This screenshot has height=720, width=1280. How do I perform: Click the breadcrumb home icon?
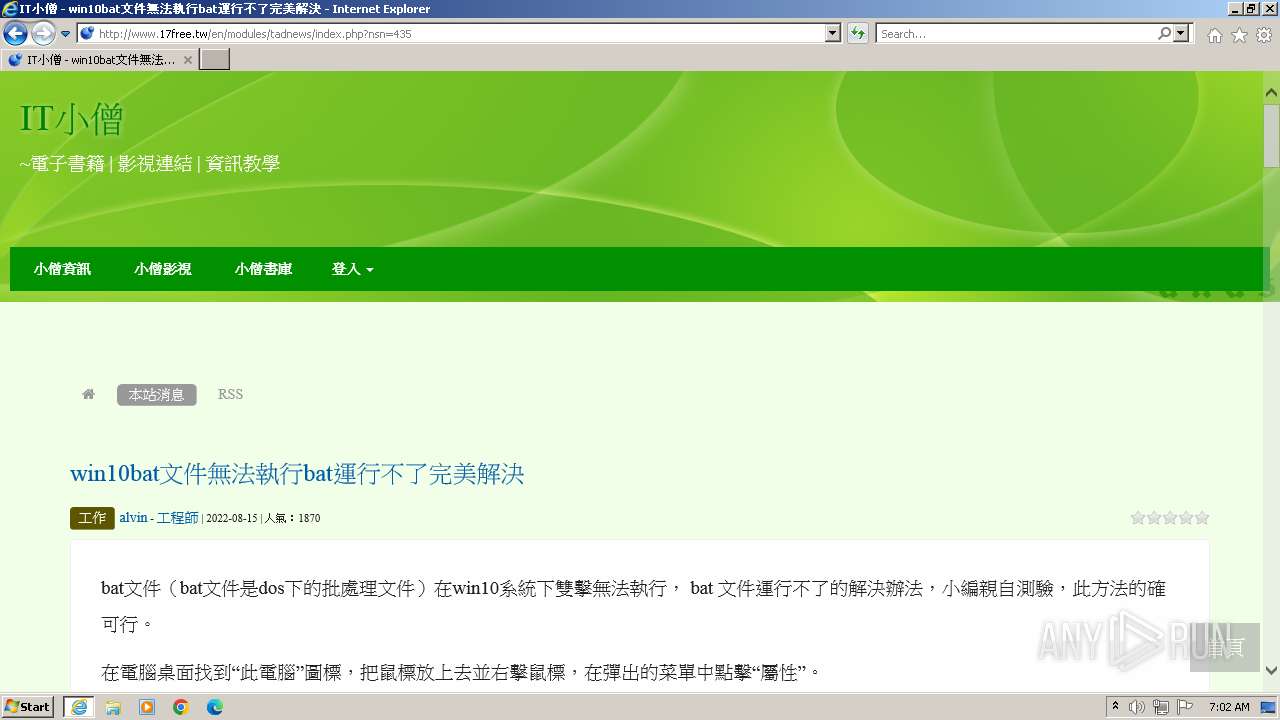click(89, 394)
